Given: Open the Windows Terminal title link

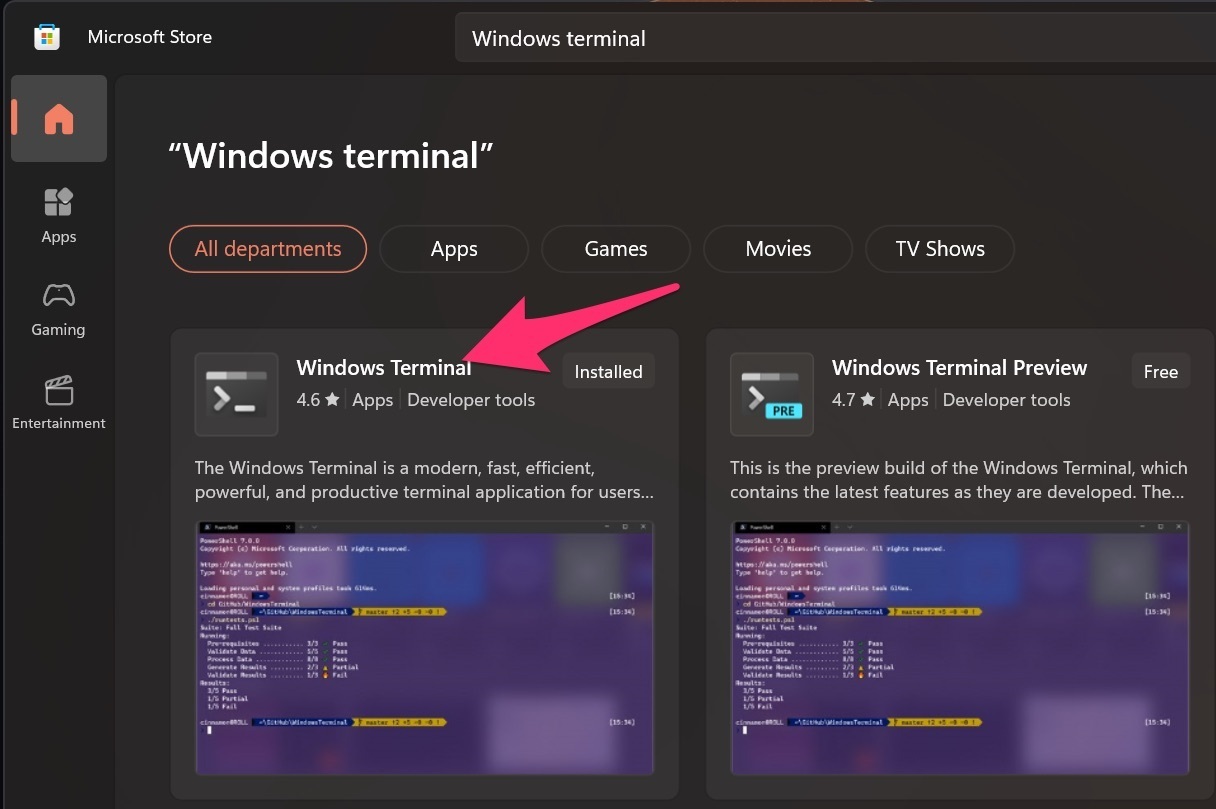Looking at the screenshot, I should [x=384, y=367].
